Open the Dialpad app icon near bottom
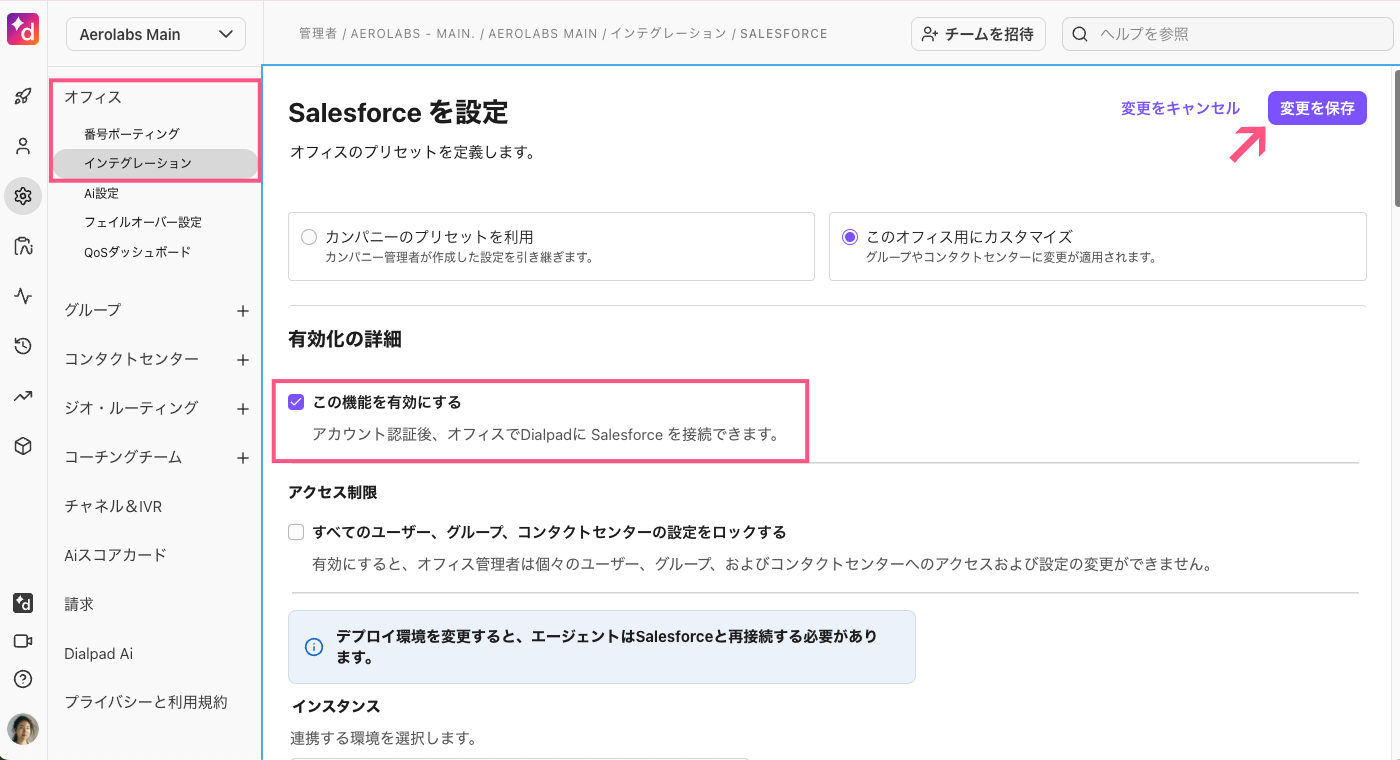 tap(23, 603)
